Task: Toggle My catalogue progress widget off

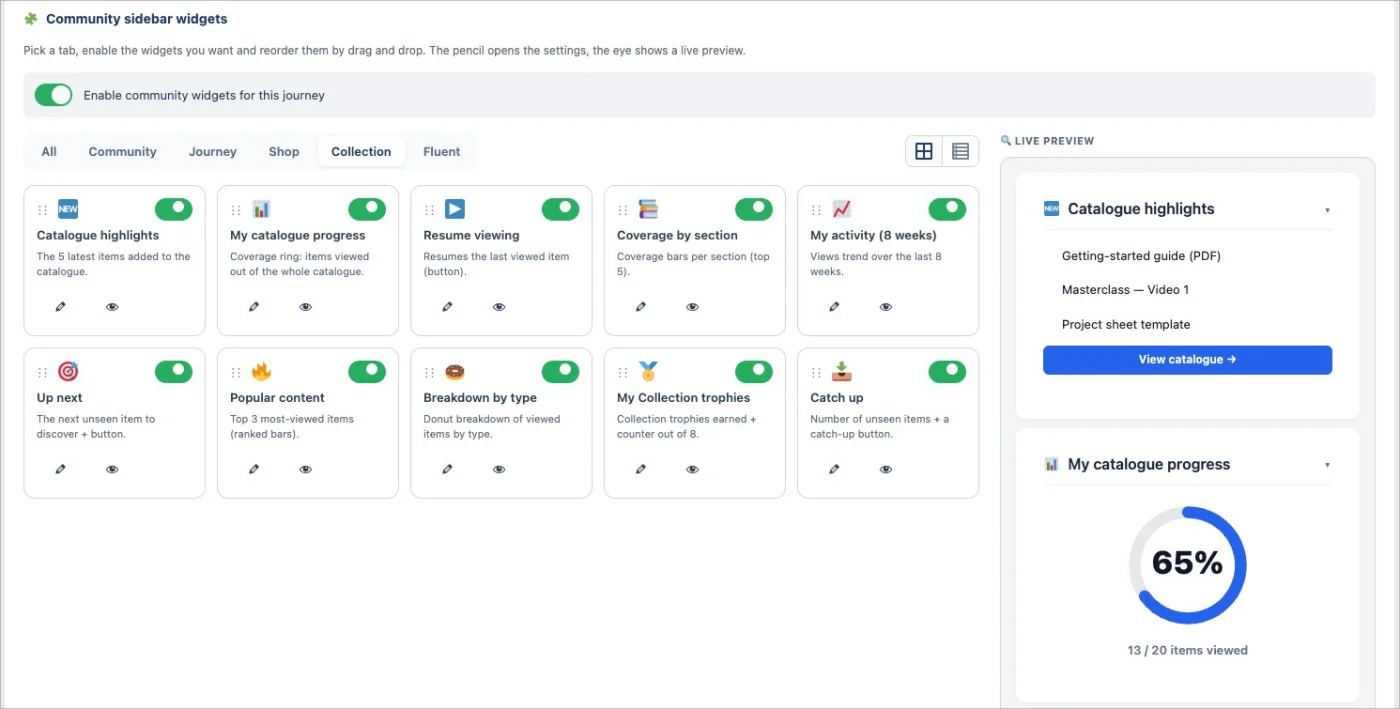Action: coord(366,208)
